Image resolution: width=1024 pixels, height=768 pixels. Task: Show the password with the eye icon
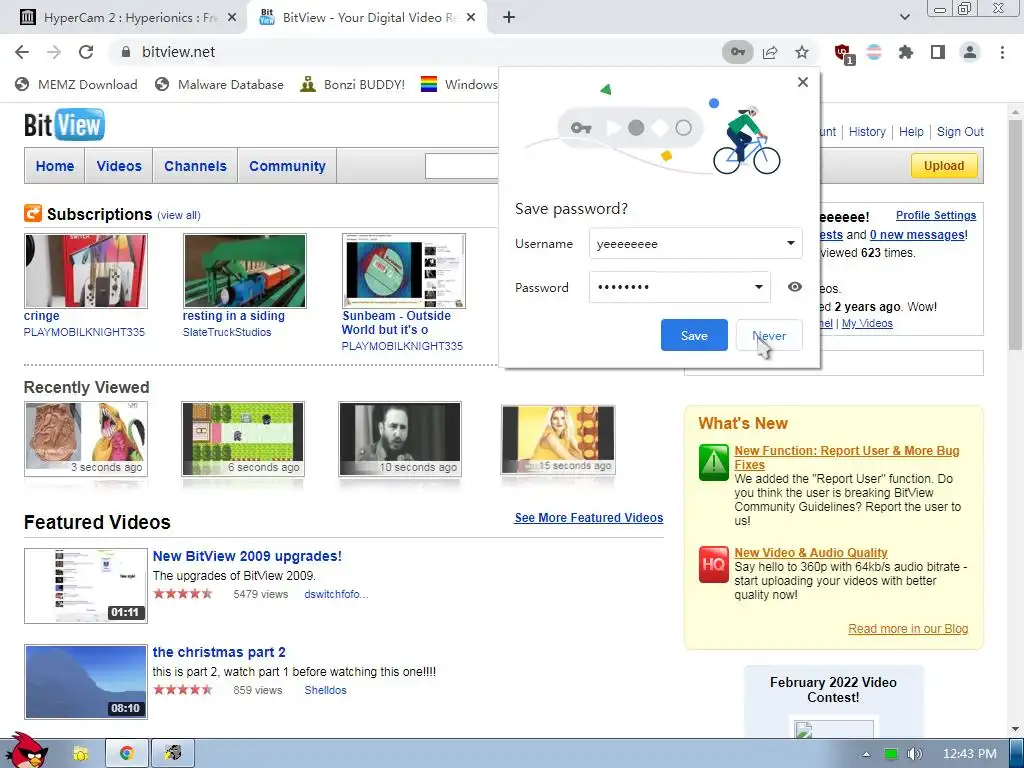pos(794,287)
